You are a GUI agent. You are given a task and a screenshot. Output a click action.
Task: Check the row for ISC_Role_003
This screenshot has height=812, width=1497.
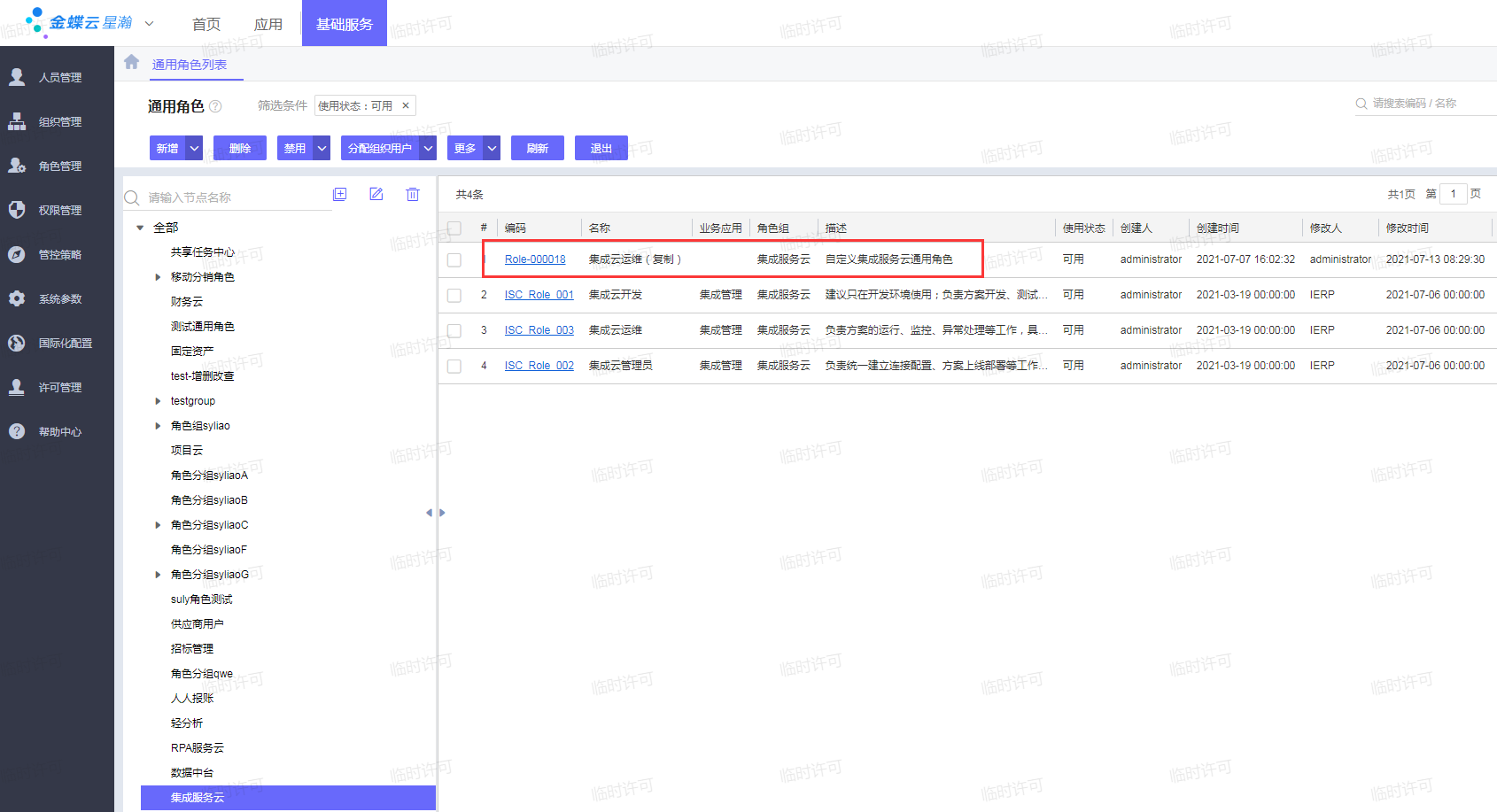click(x=454, y=330)
